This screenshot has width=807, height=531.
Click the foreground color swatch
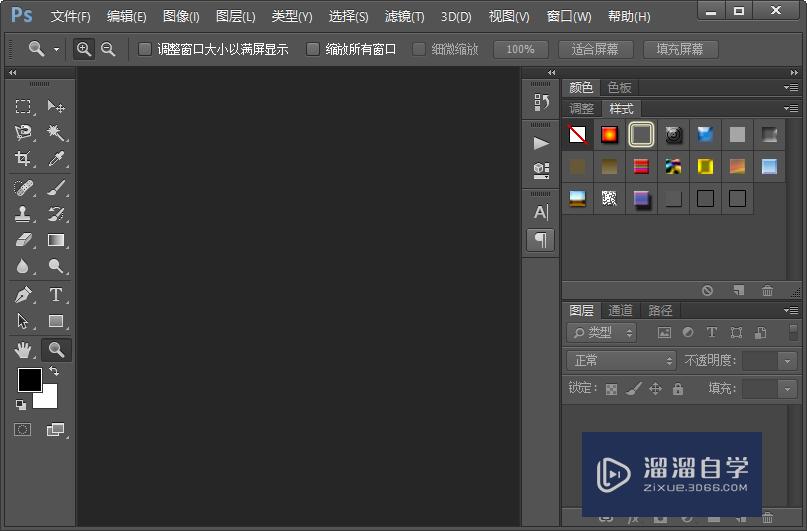[x=29, y=380]
